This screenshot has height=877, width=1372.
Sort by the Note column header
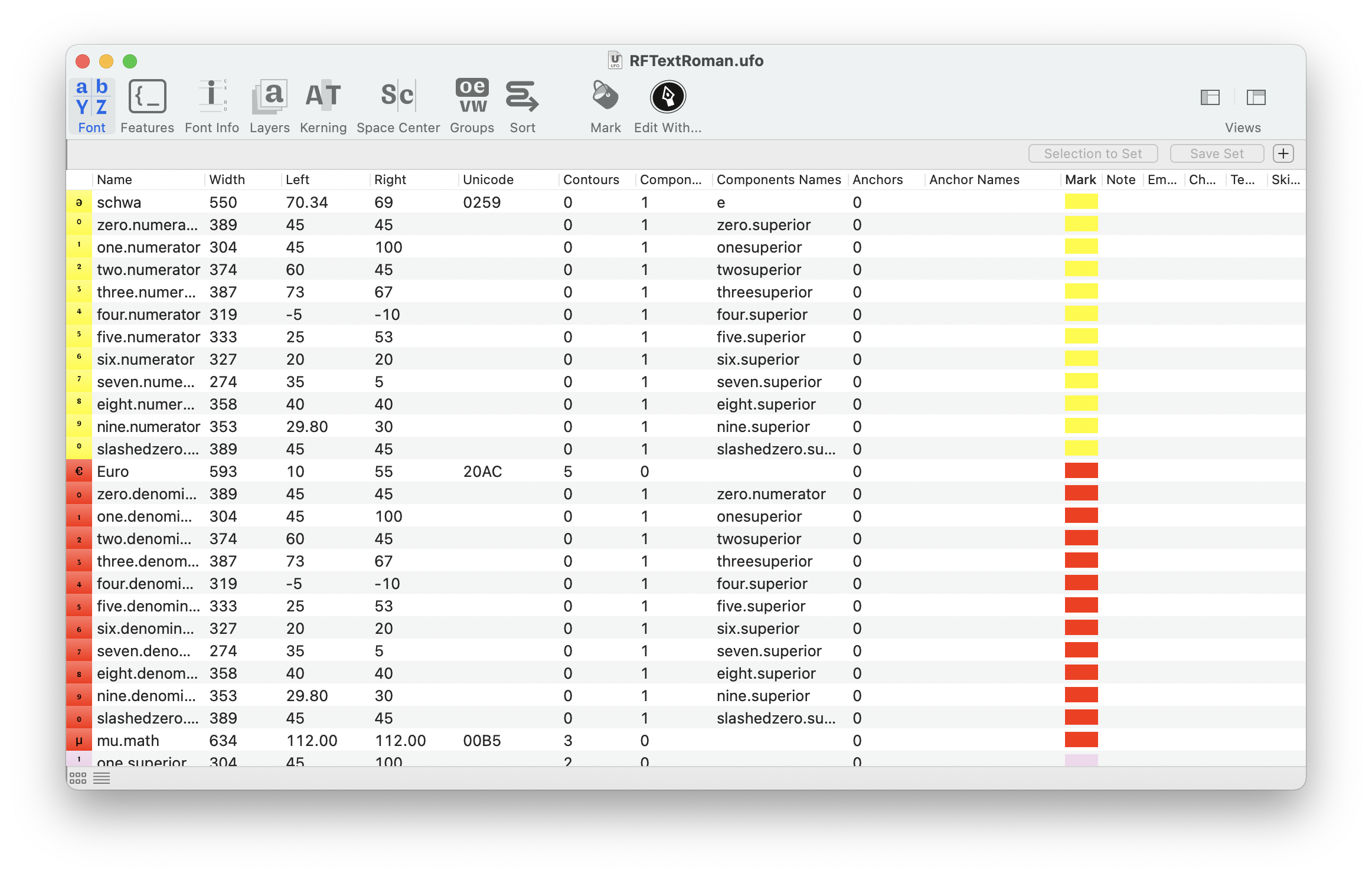(1121, 179)
